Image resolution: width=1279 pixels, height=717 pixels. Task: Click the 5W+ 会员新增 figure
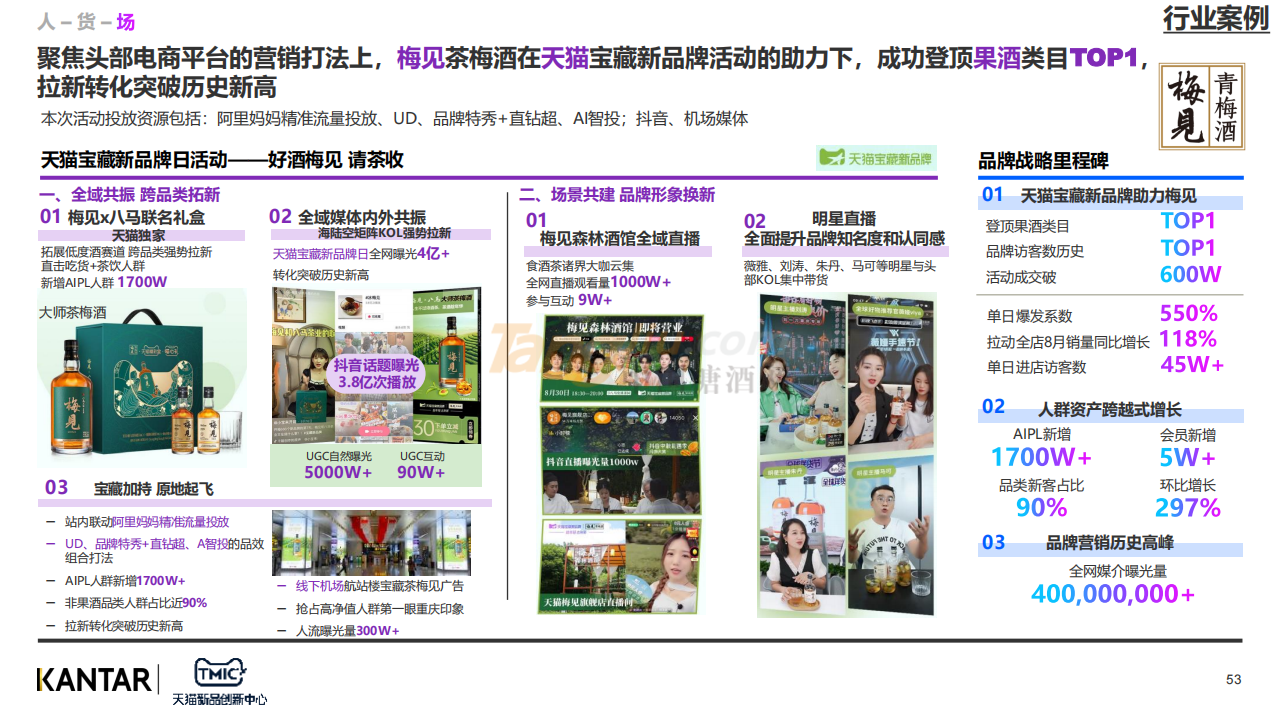[x=1188, y=458]
